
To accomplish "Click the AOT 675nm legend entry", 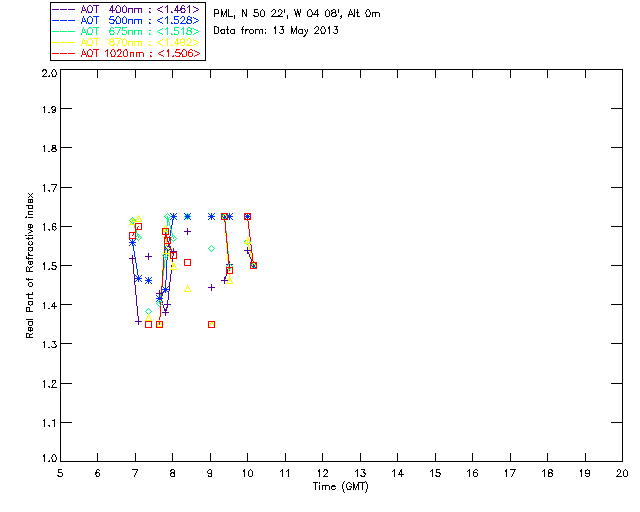I will click(126, 31).
